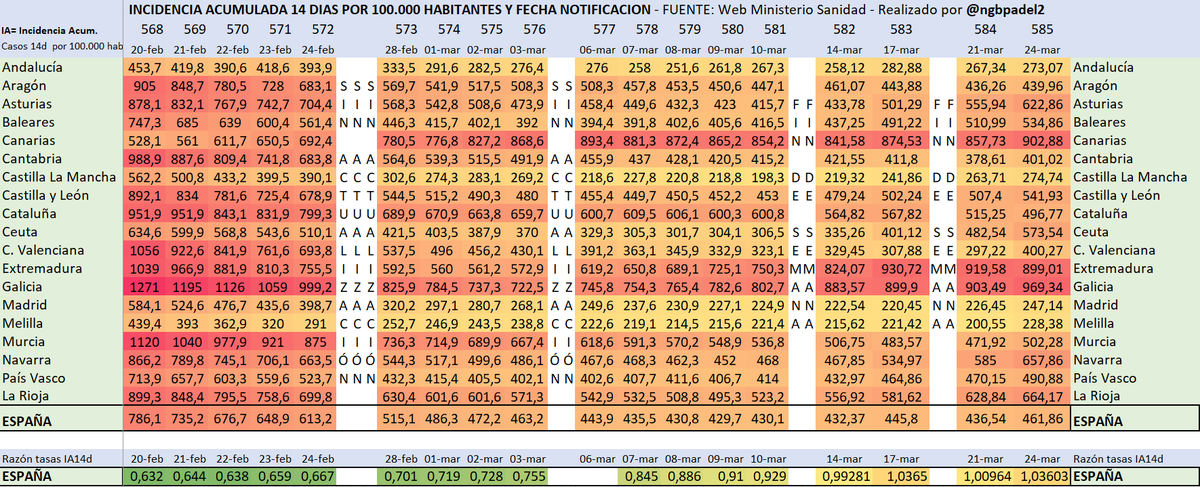
Task: Select Aragón's 20-feb value 905
Action: 146,86
